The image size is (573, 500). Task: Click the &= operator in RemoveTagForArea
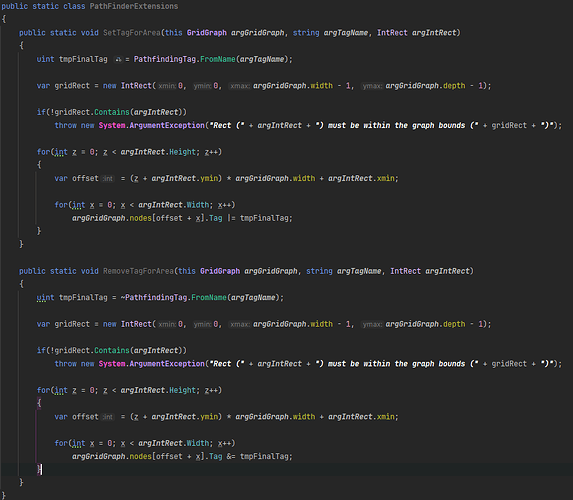tap(231, 457)
